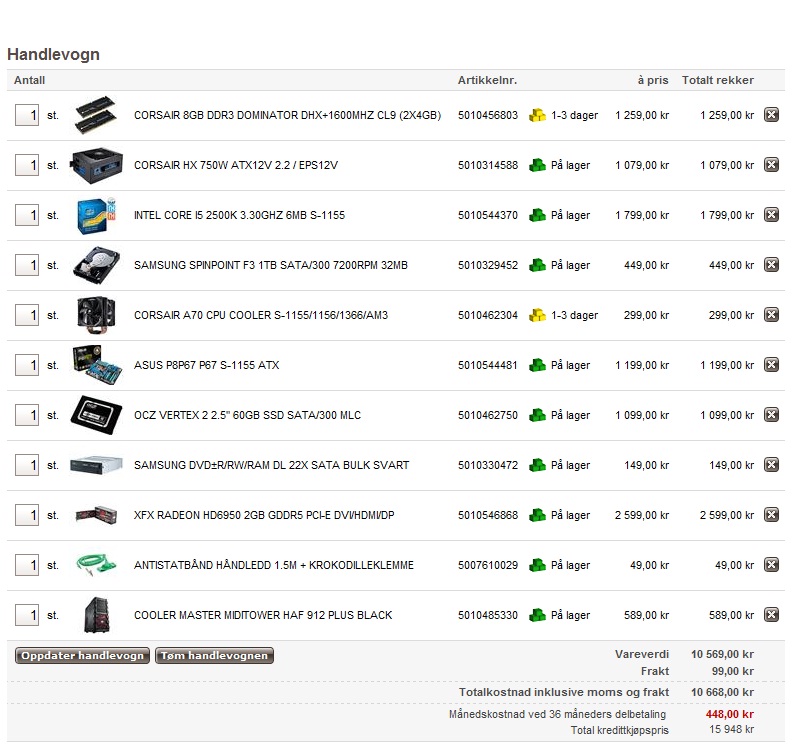This screenshot has height=745, width=798.
Task: Remove OCZ Vertex 2 SSD row
Action: 772,414
